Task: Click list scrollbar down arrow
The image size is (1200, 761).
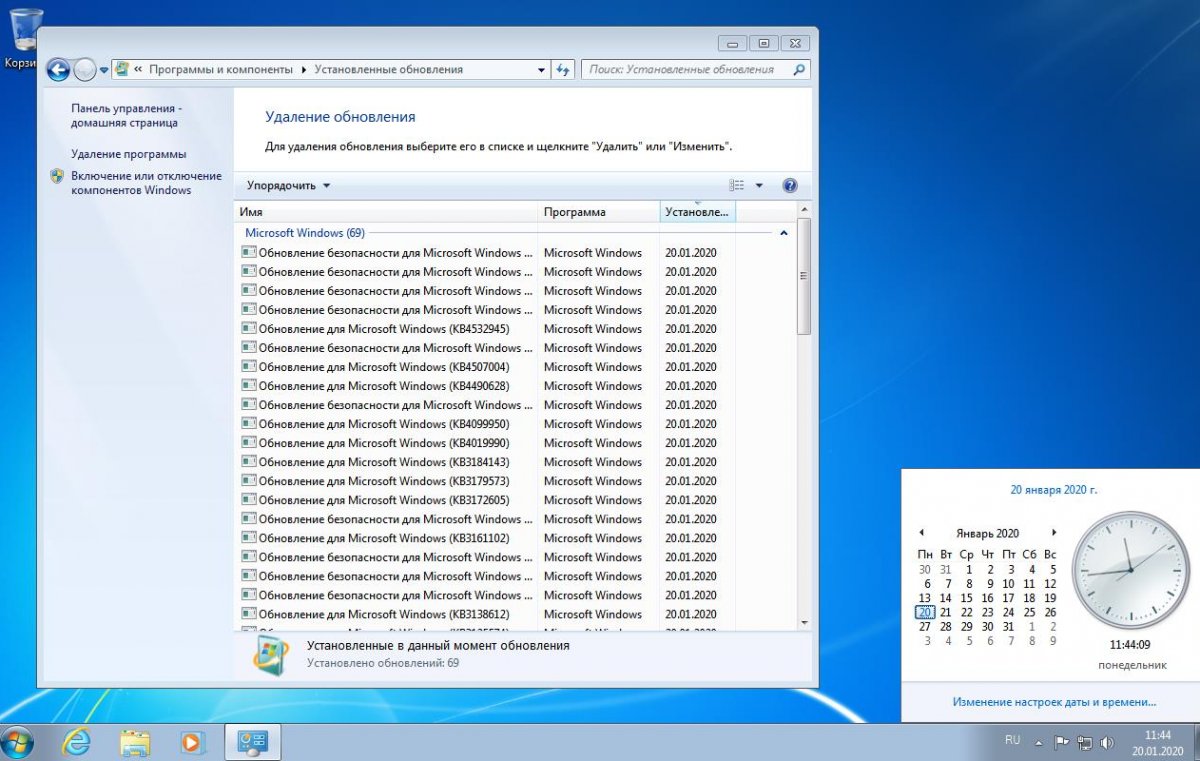Action: (804, 622)
